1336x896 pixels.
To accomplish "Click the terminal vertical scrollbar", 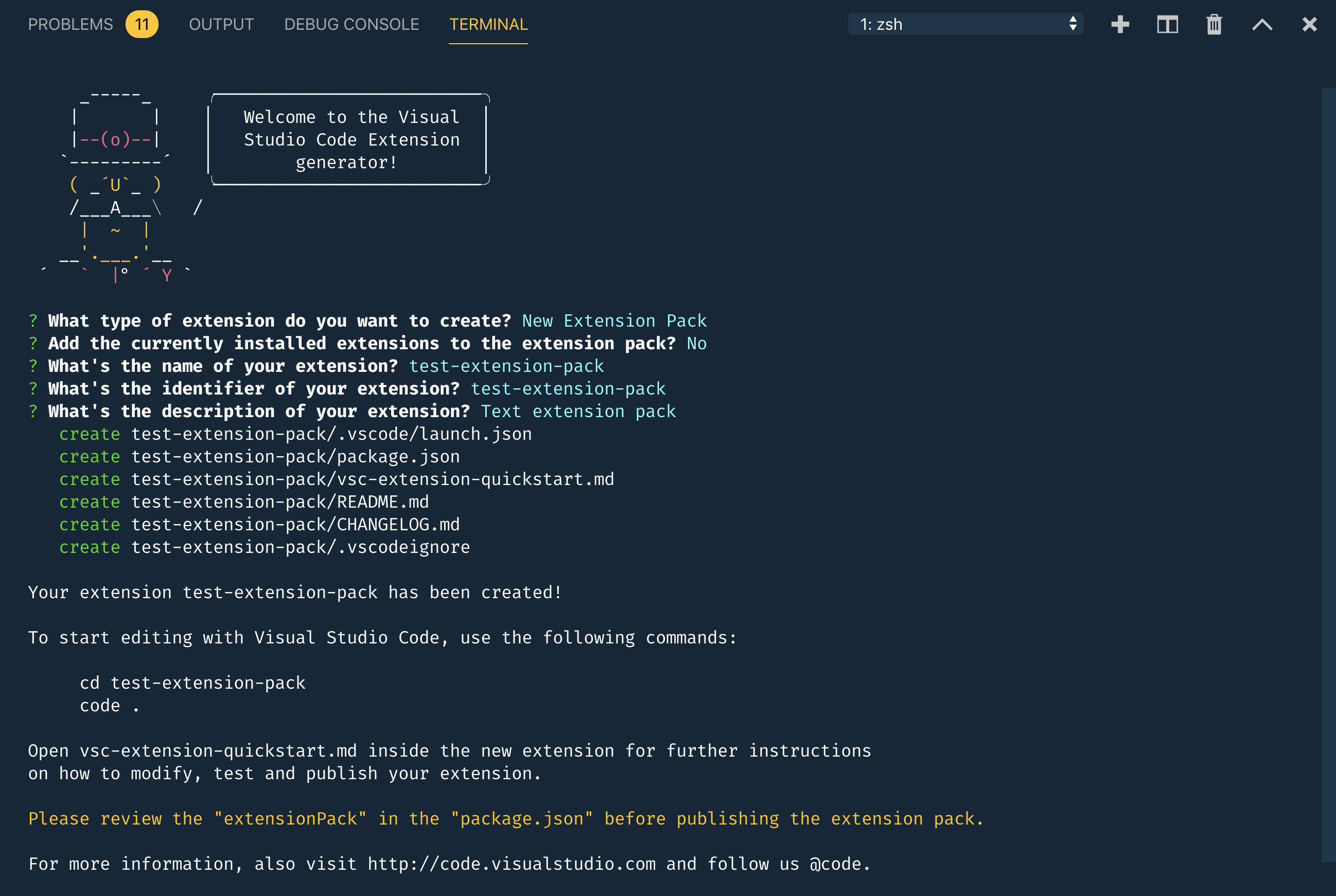I will point(1329,474).
